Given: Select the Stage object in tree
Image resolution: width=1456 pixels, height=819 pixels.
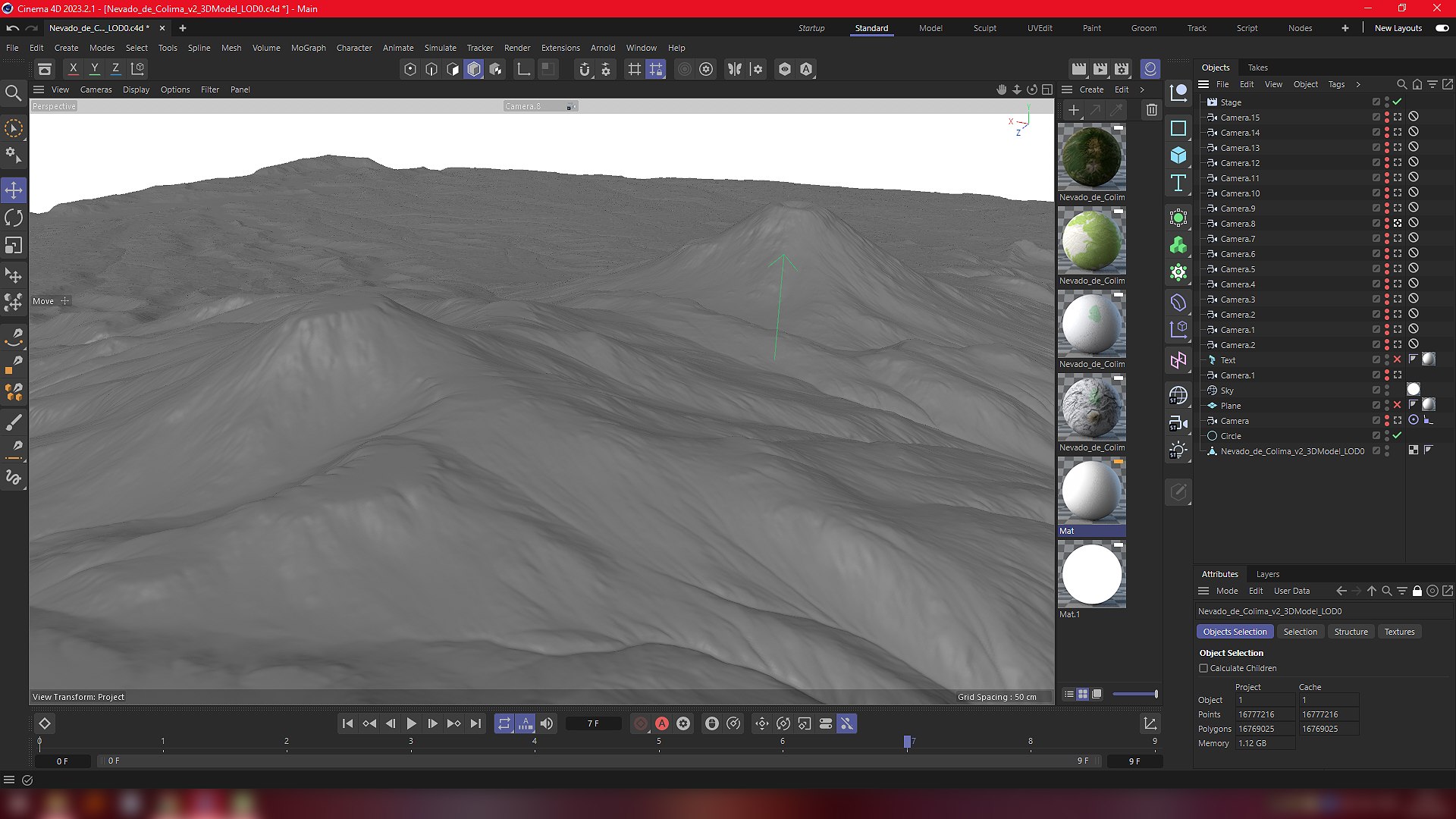Looking at the screenshot, I should click(x=1231, y=102).
